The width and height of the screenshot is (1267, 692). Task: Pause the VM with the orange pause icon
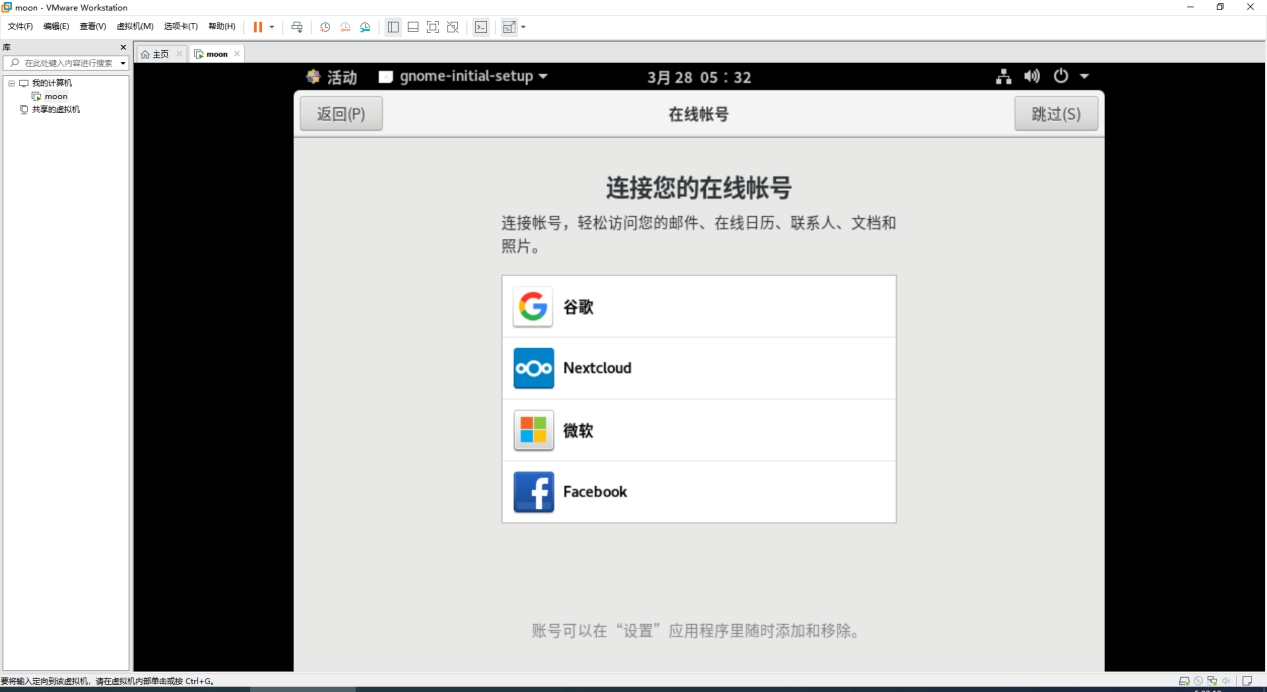[x=258, y=27]
